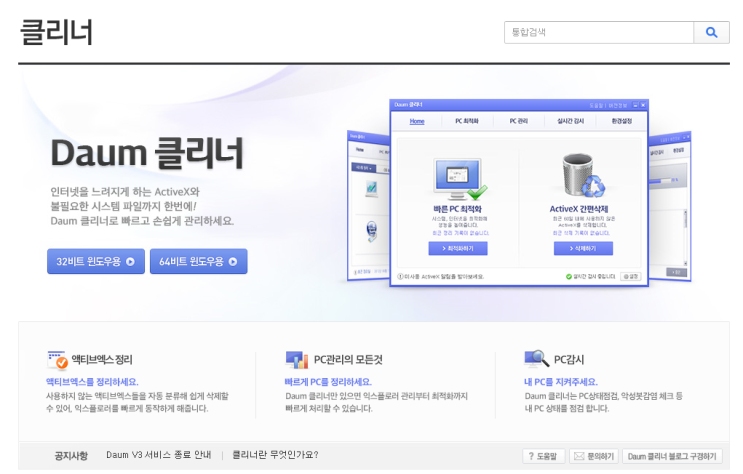Click the arrow icon in 64비트 button
Screen dimensions: 743x474
point(233,262)
